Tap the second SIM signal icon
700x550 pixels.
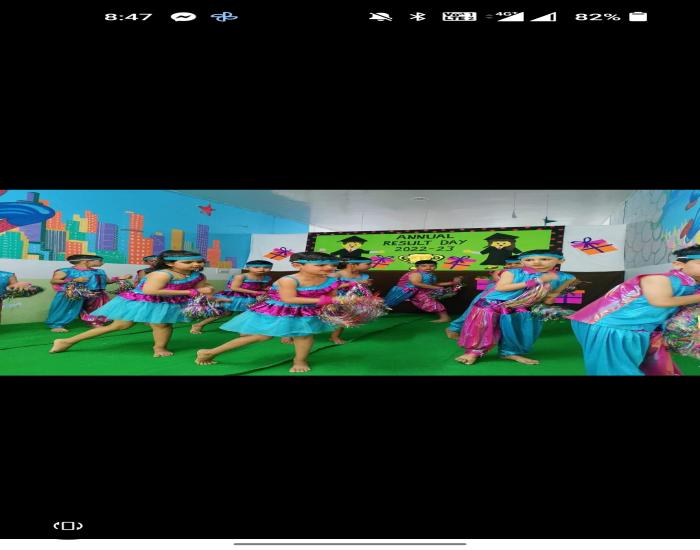[543, 17]
